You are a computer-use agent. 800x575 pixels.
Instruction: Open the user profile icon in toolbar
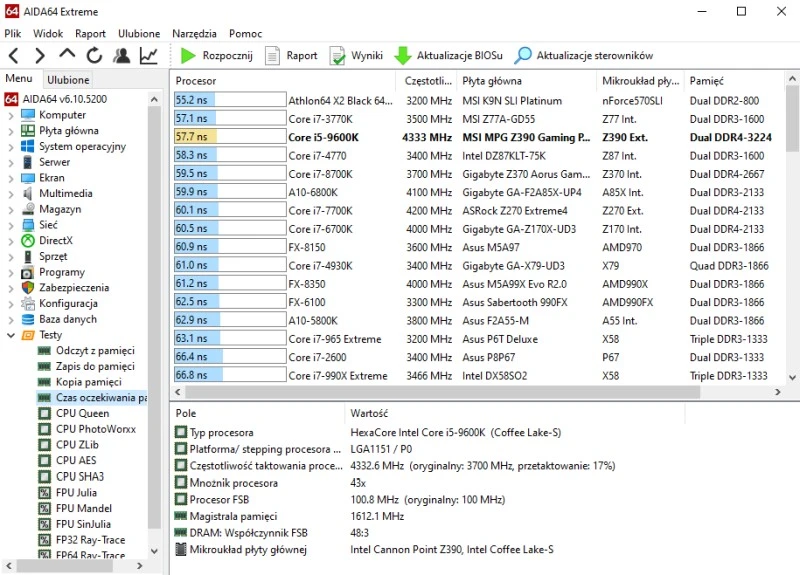pos(121,55)
